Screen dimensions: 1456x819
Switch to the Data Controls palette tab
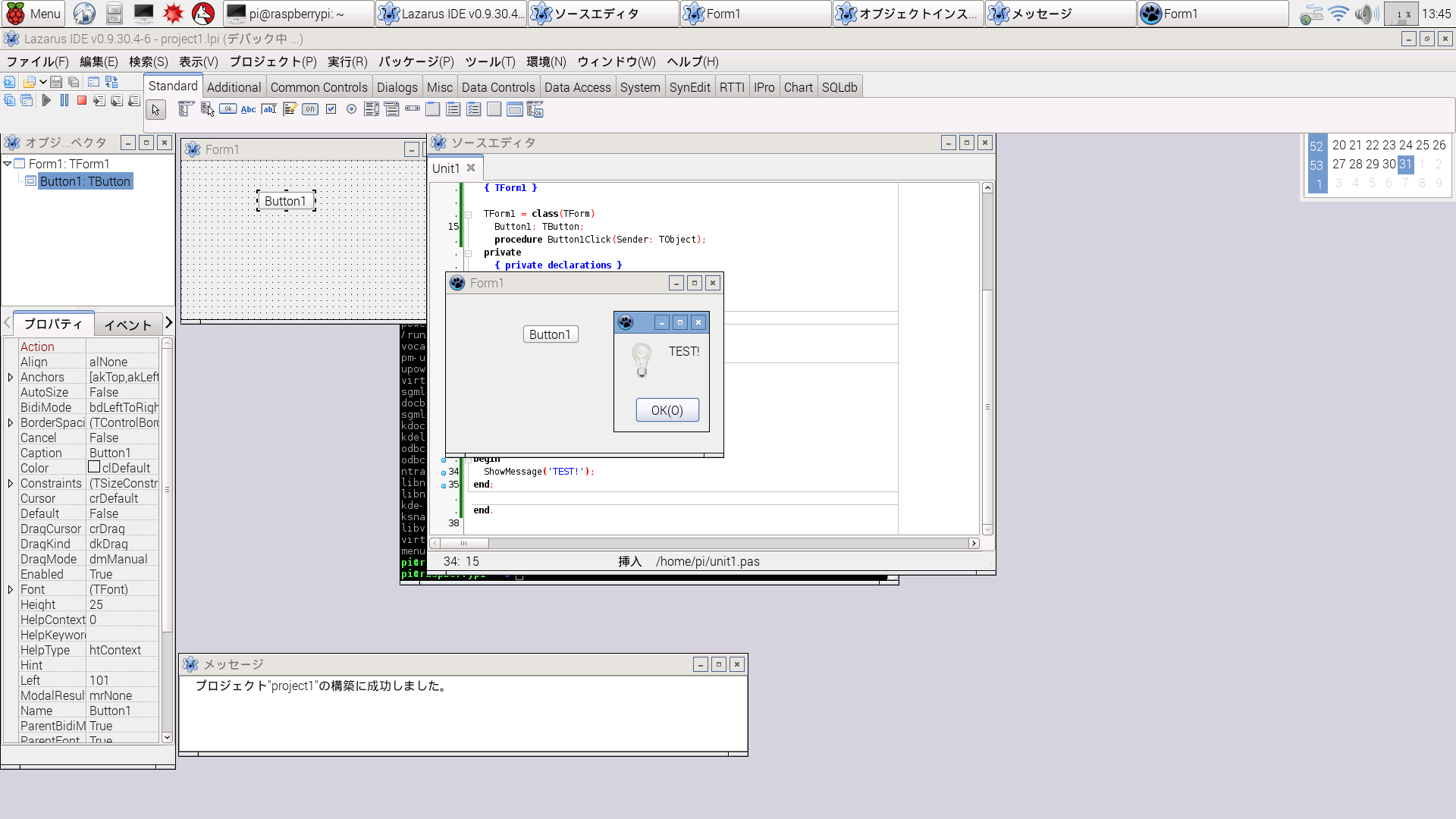(498, 87)
